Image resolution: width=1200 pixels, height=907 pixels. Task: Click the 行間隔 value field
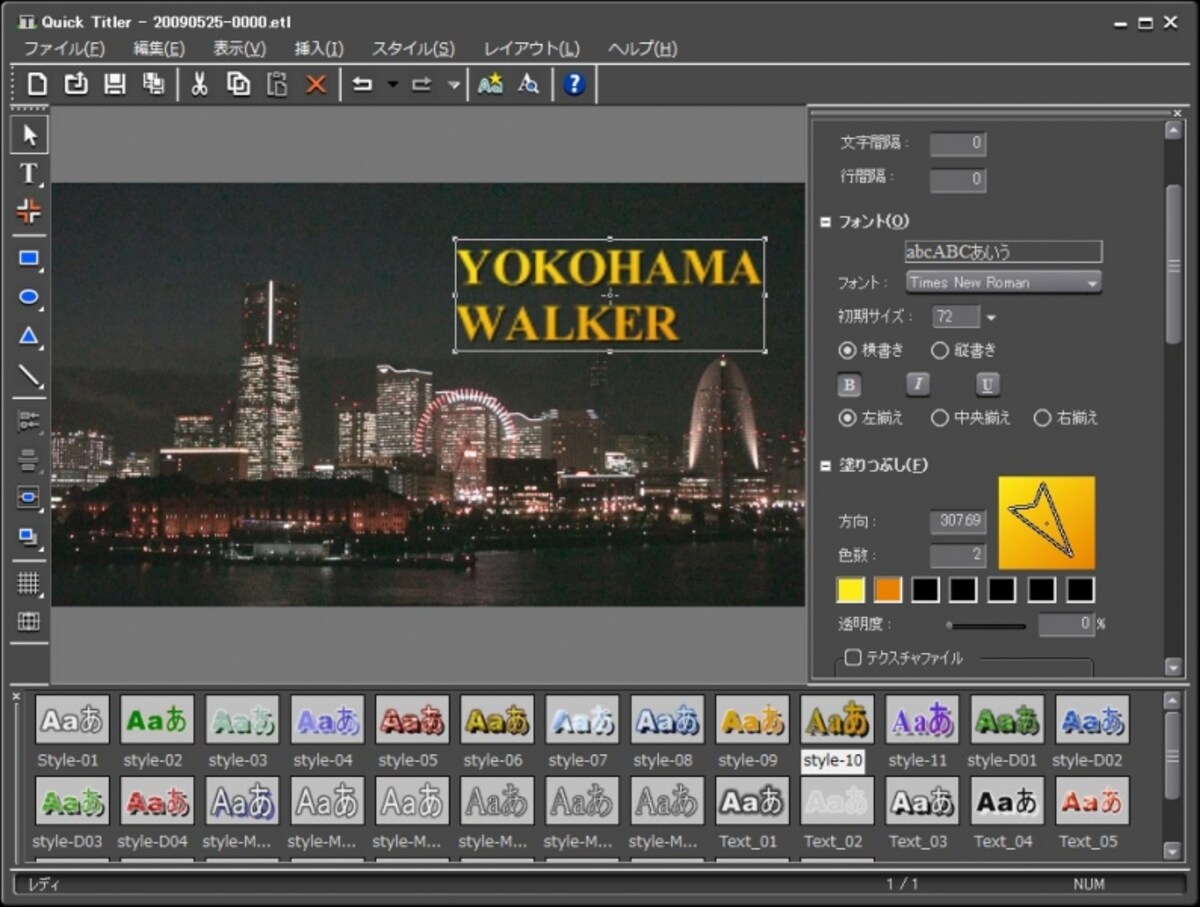coord(958,180)
